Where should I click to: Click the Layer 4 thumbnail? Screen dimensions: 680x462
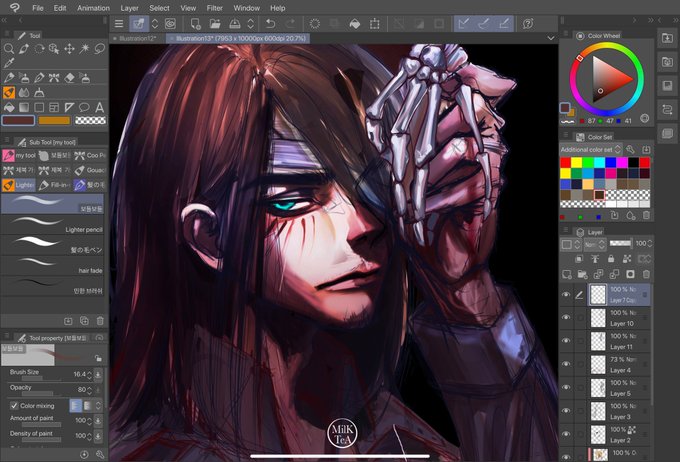click(x=598, y=365)
